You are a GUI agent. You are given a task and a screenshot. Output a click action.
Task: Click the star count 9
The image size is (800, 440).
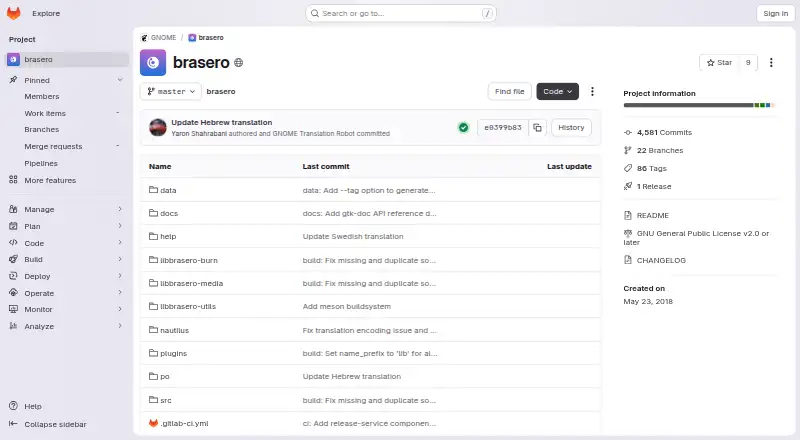[x=748, y=62]
